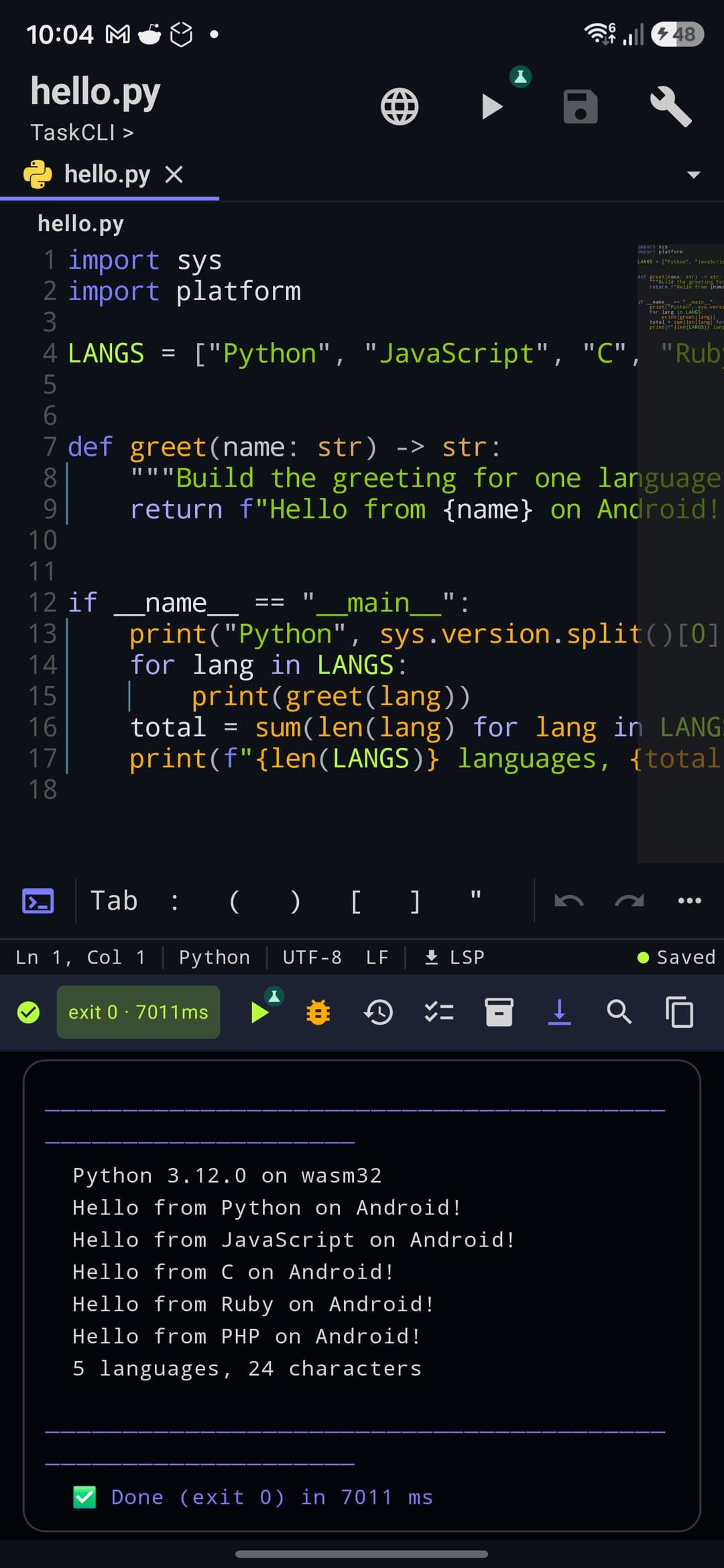The image size is (724, 1568).
Task: Click the if __name__ line
Action: [x=269, y=602]
